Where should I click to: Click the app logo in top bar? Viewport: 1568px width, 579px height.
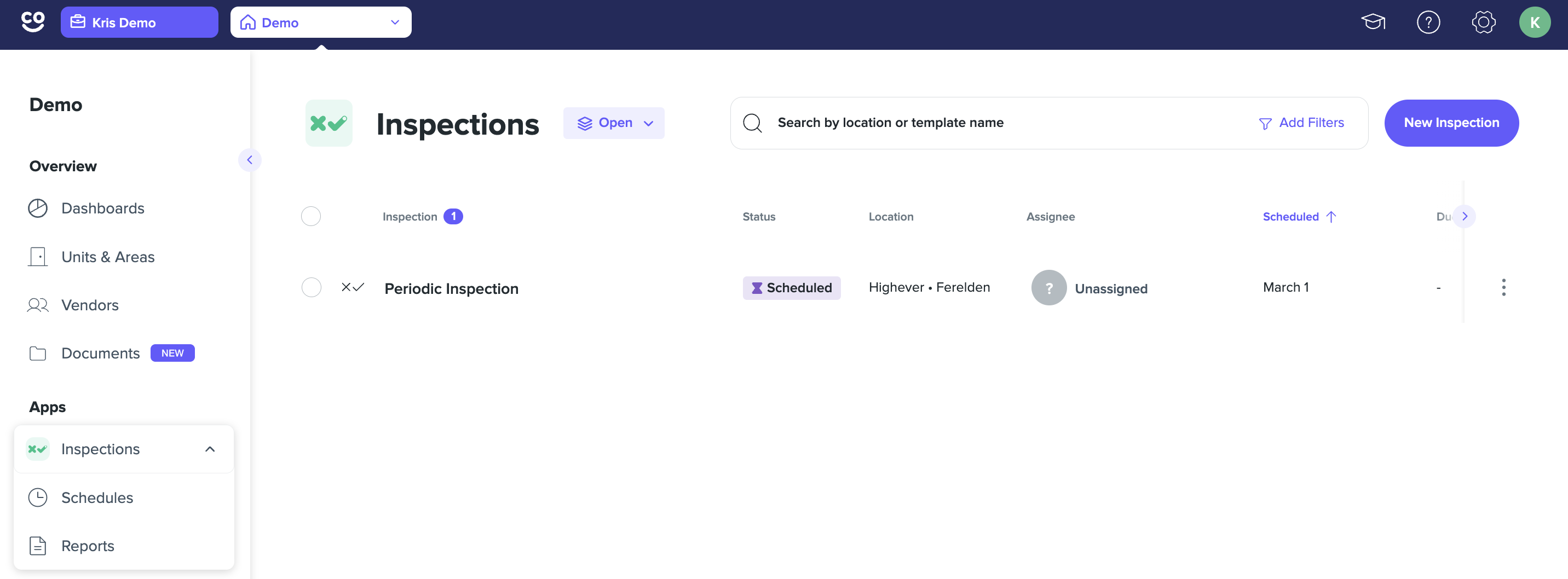tap(33, 22)
